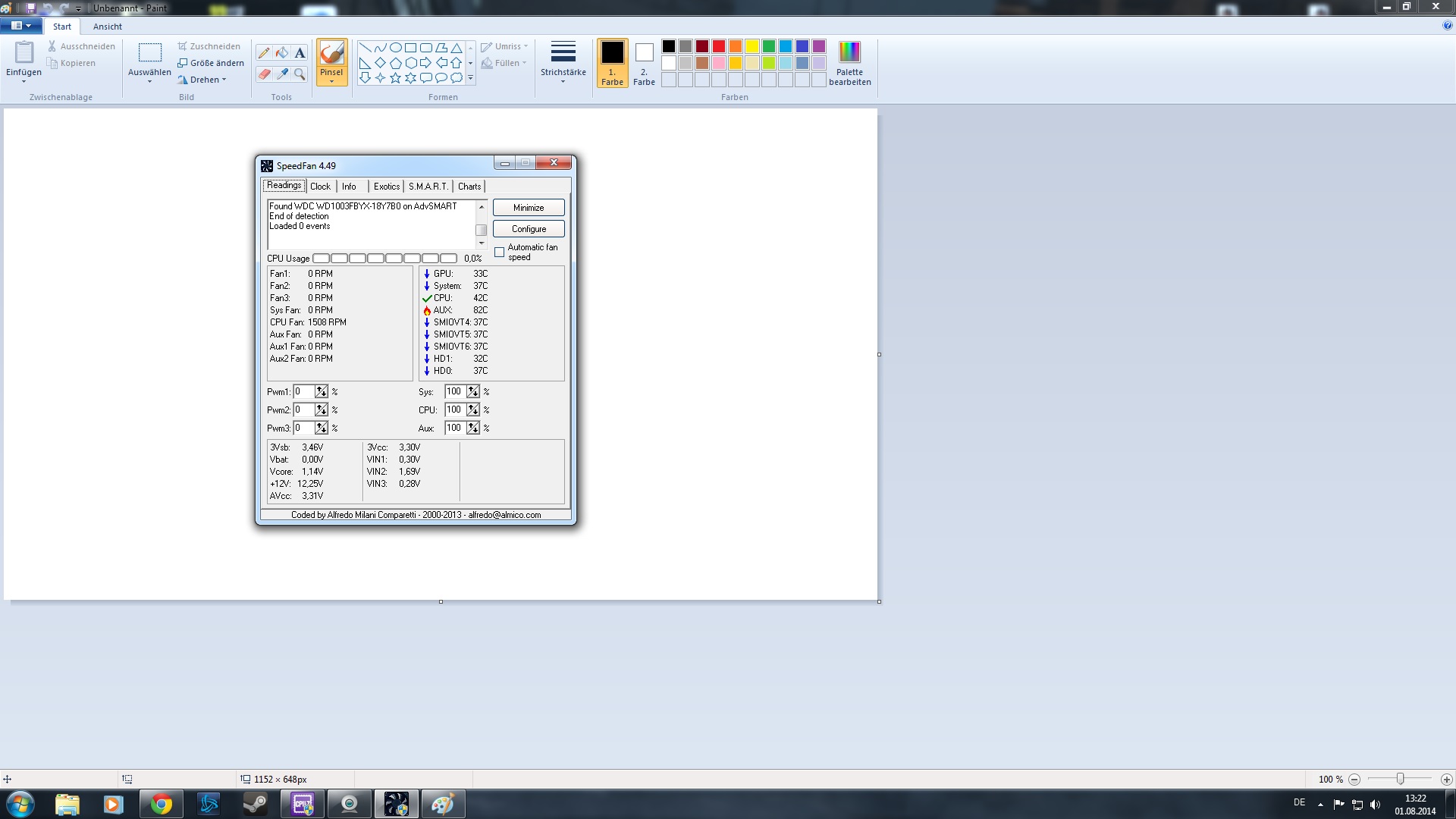Click the SpeedFan Minimize button

point(529,208)
